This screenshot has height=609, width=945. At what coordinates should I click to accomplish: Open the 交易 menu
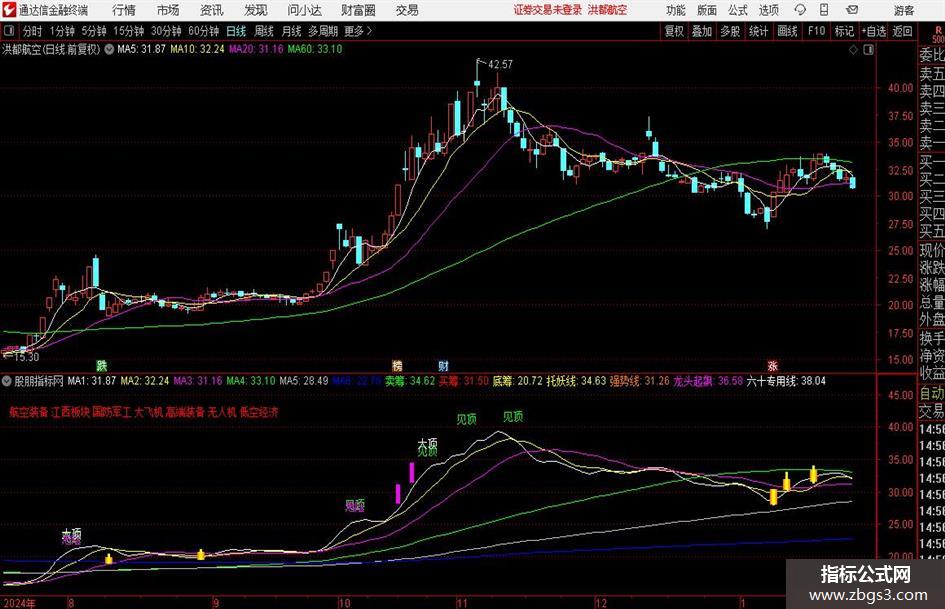[407, 10]
